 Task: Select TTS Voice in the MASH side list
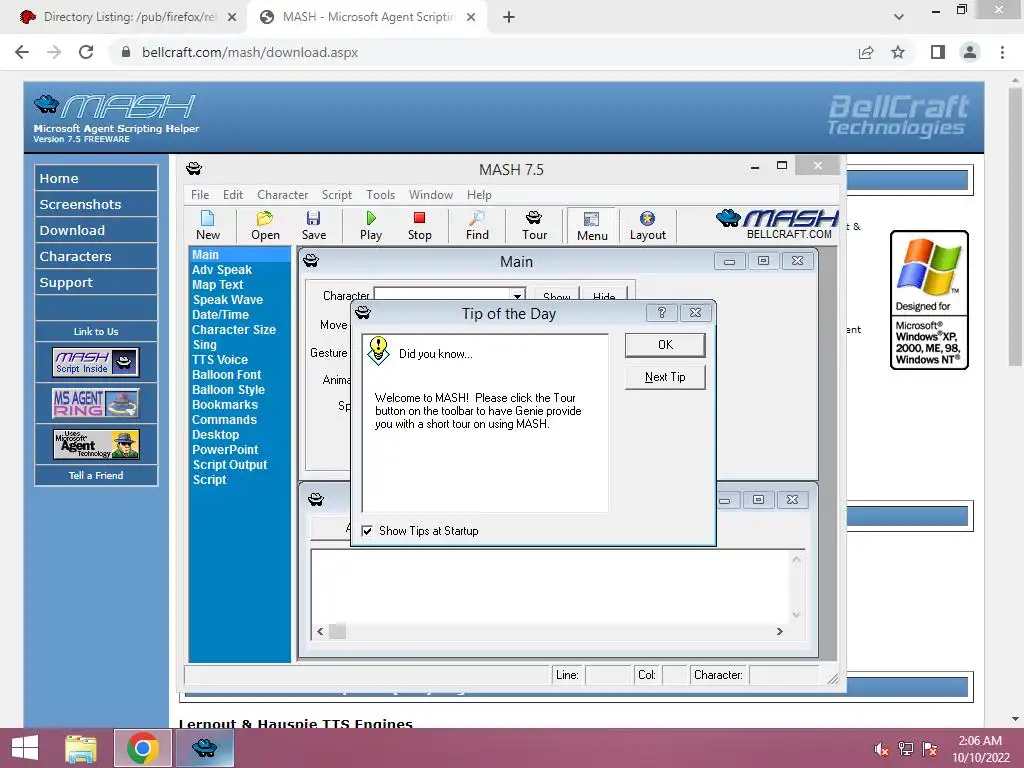click(x=219, y=360)
